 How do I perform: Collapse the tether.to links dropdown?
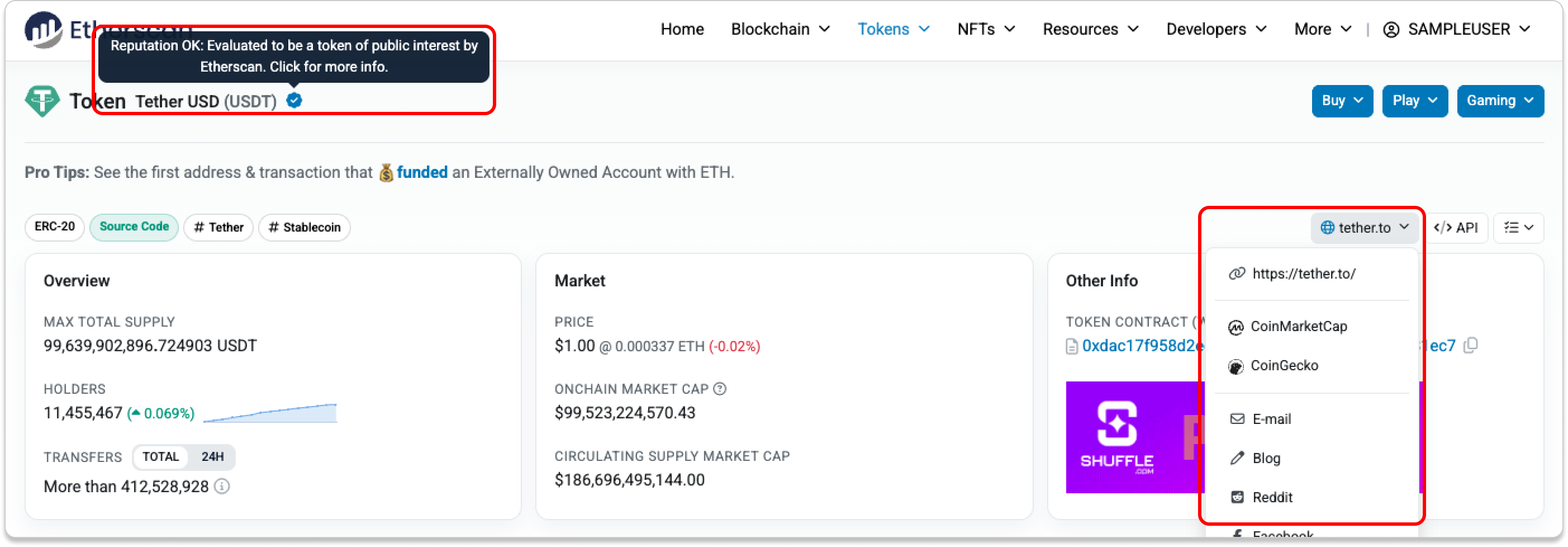click(x=1364, y=227)
